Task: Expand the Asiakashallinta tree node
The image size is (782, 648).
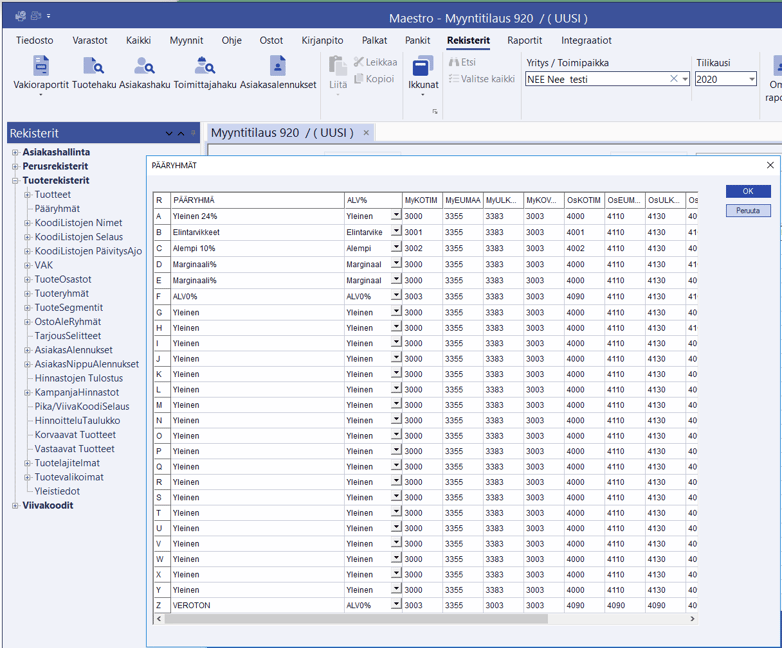Action: 15,153
